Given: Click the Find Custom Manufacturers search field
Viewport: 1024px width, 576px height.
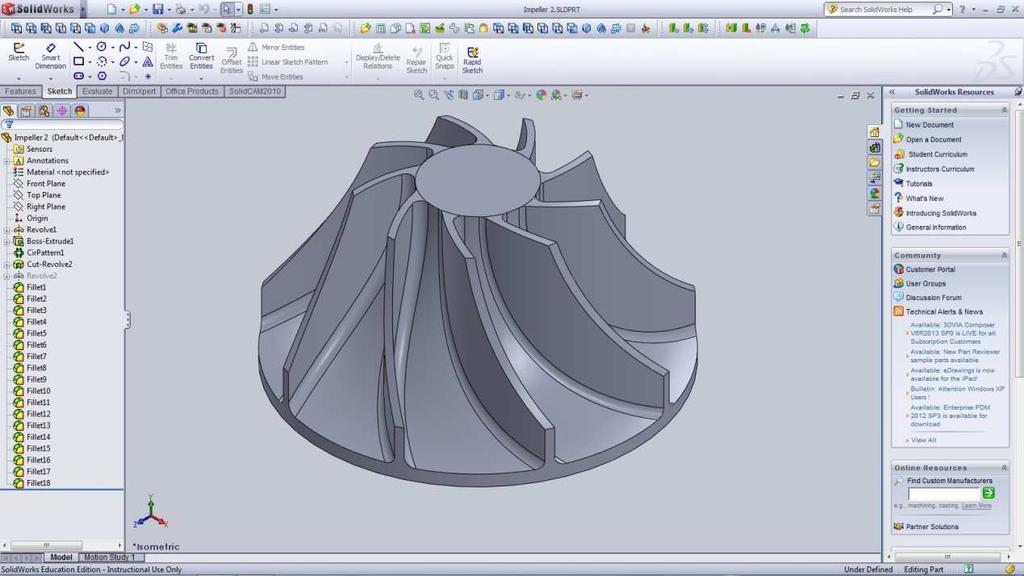Looking at the screenshot, I should [x=944, y=494].
